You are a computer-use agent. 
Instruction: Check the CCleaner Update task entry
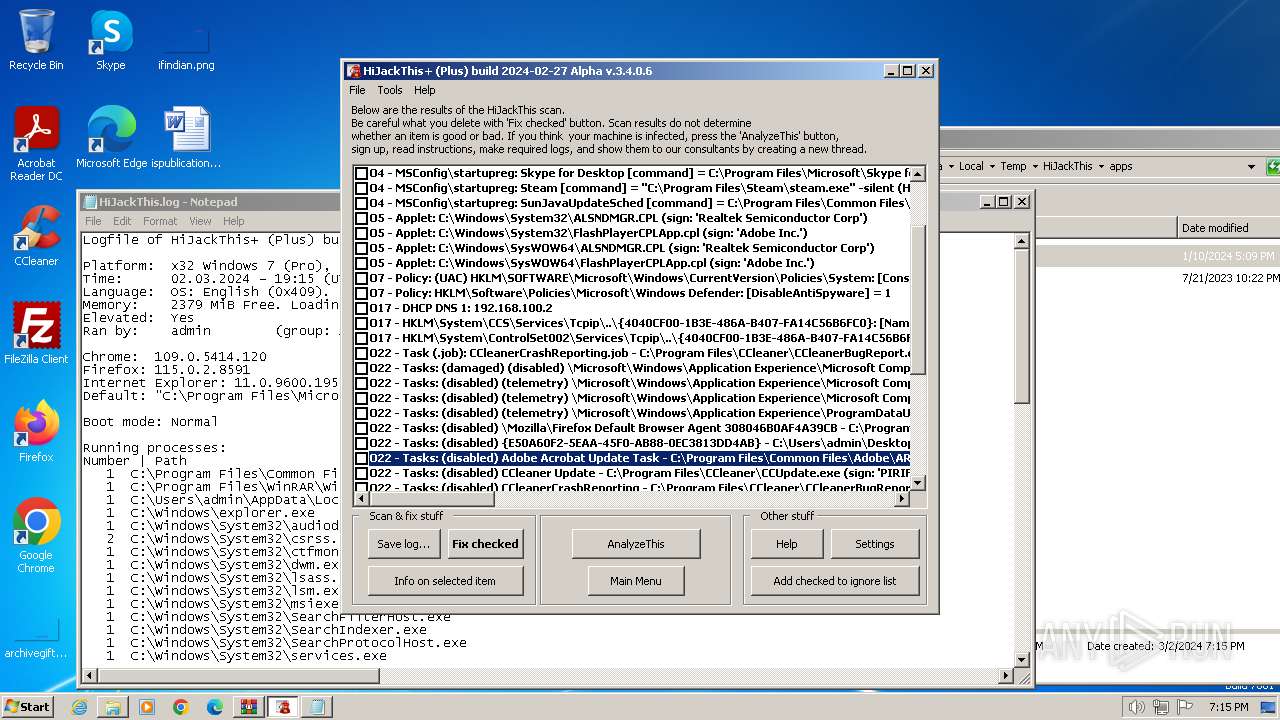click(x=362, y=473)
